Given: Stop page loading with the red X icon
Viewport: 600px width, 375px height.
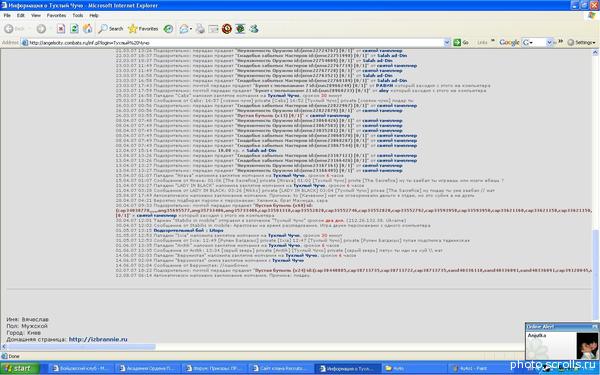Looking at the screenshot, I should point(61,29).
